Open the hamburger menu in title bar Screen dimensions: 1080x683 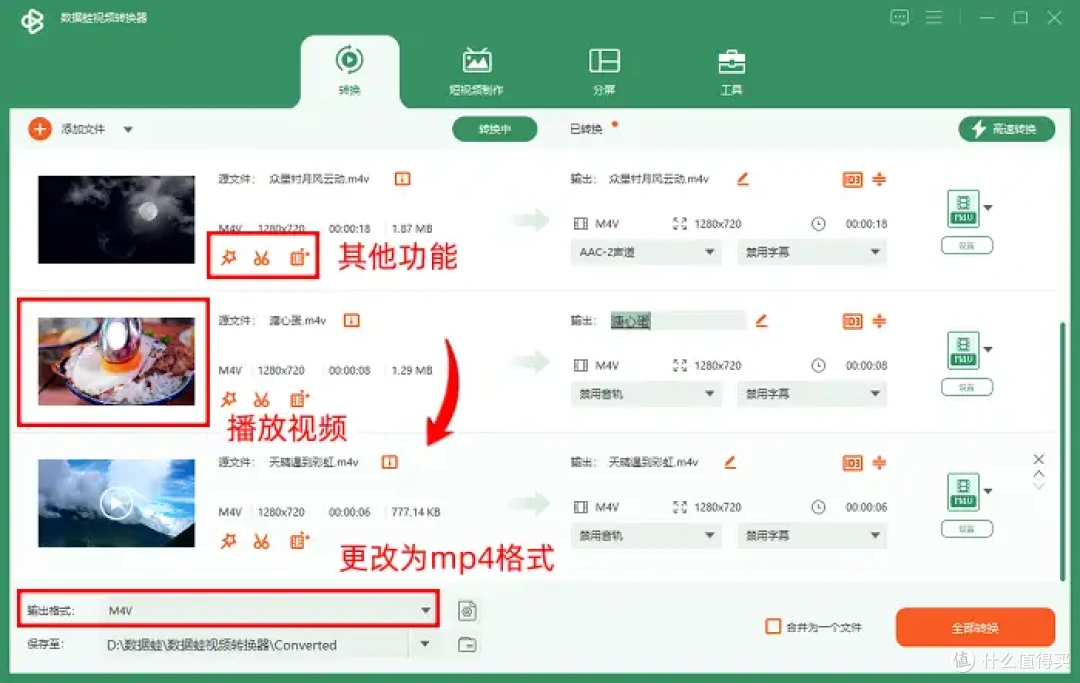point(933,17)
